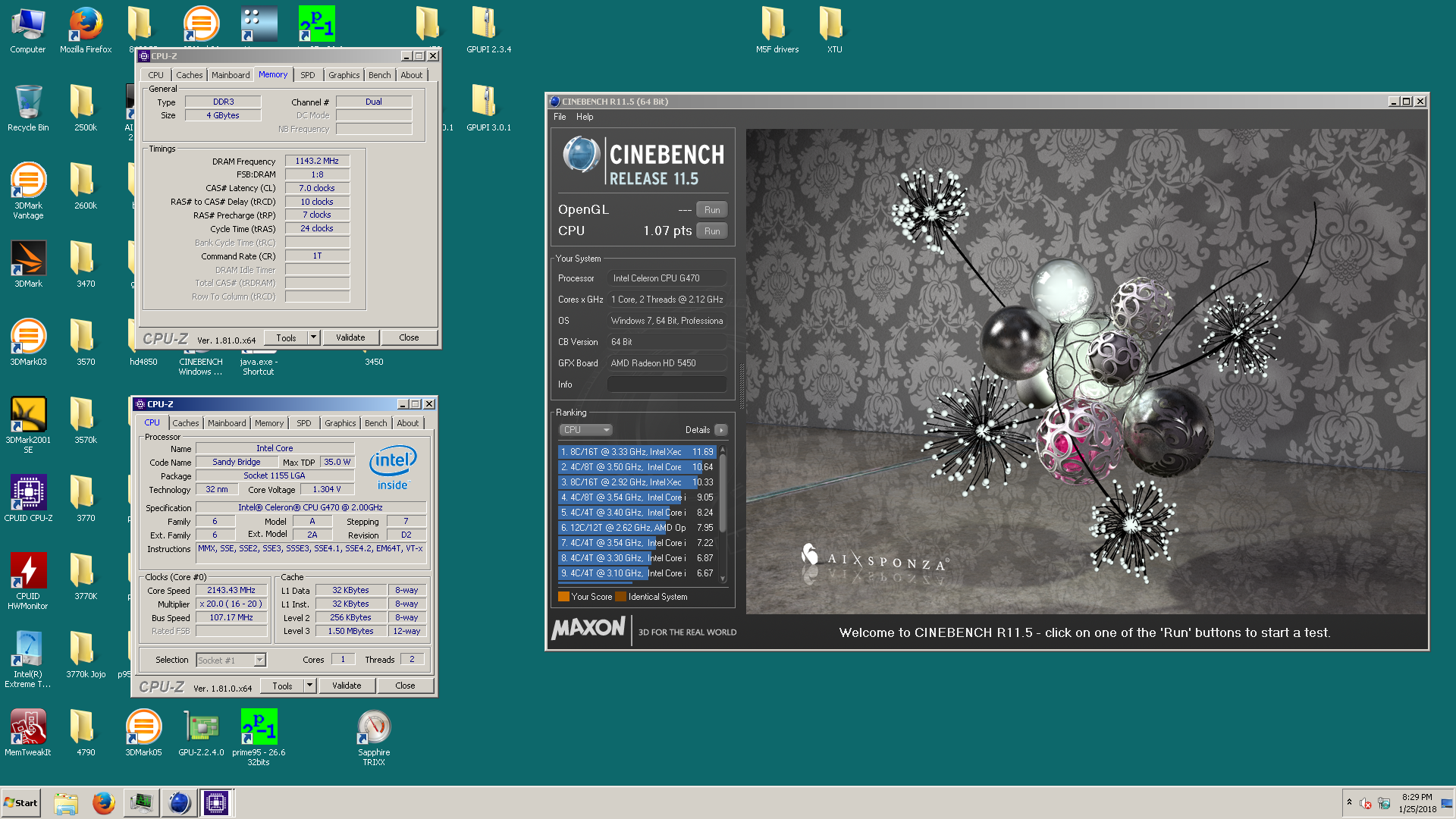Select ranking entry 12C/12T @ 2.62 GHz
Image resolution: width=1456 pixels, height=819 pixels.
[636, 528]
